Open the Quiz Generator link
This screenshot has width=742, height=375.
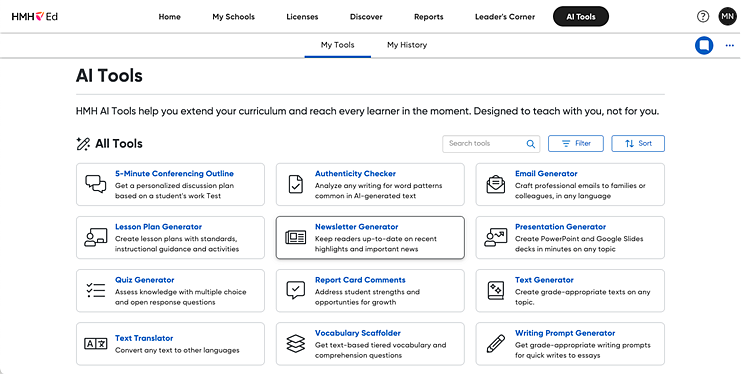(145, 280)
